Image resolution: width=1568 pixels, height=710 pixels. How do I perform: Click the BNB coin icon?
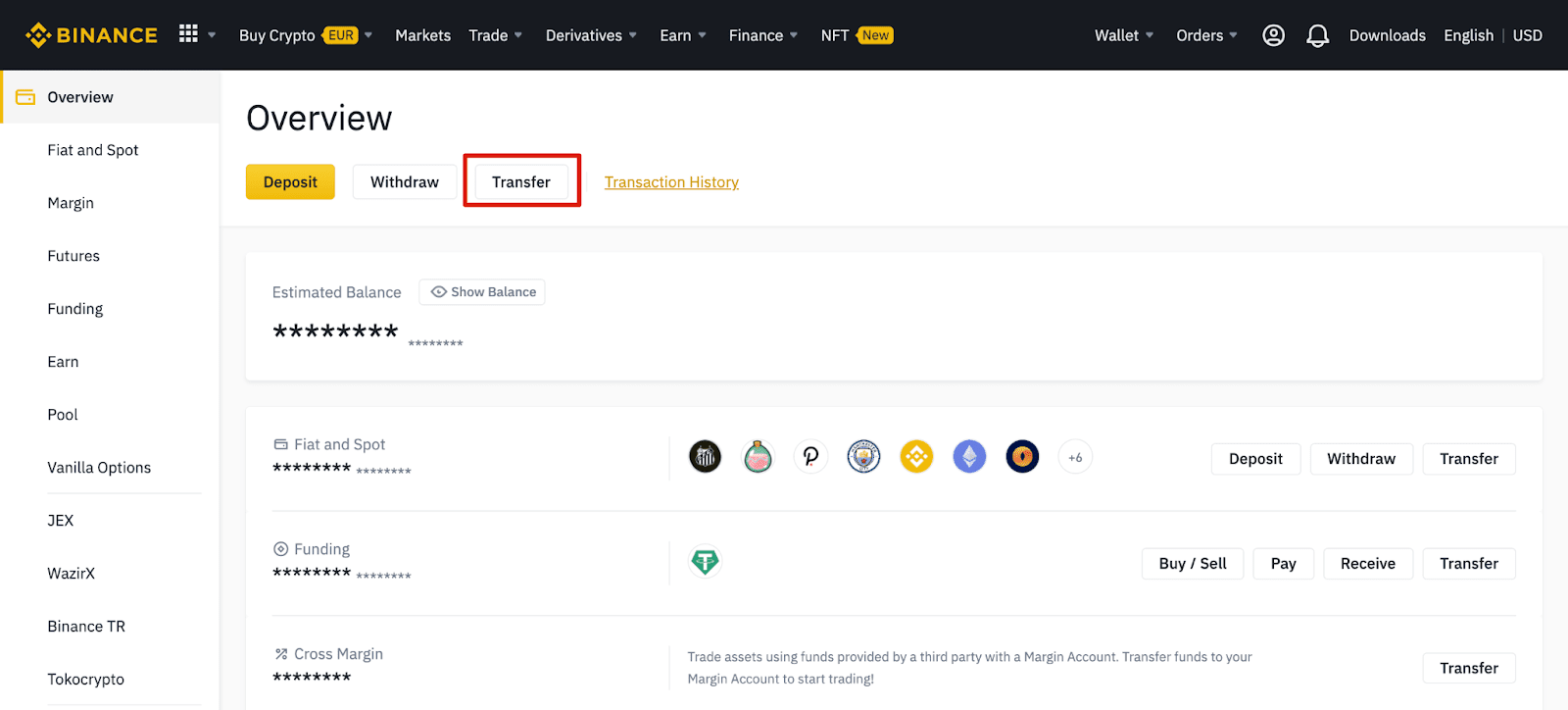[x=917, y=457]
